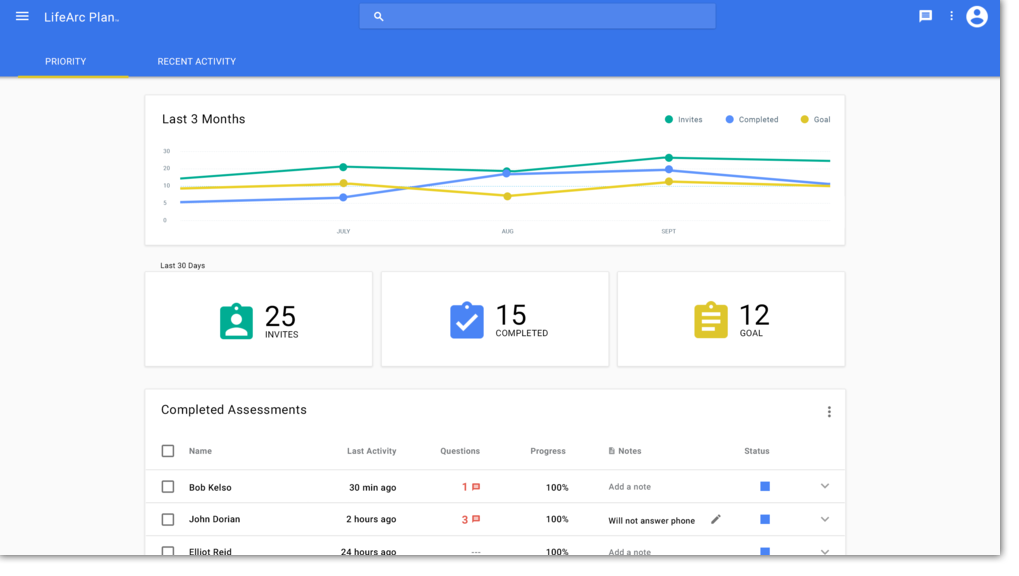Viewport: 1019px width, 576px height.
Task: Click John Dorian's red question flag icon
Action: click(x=476, y=519)
